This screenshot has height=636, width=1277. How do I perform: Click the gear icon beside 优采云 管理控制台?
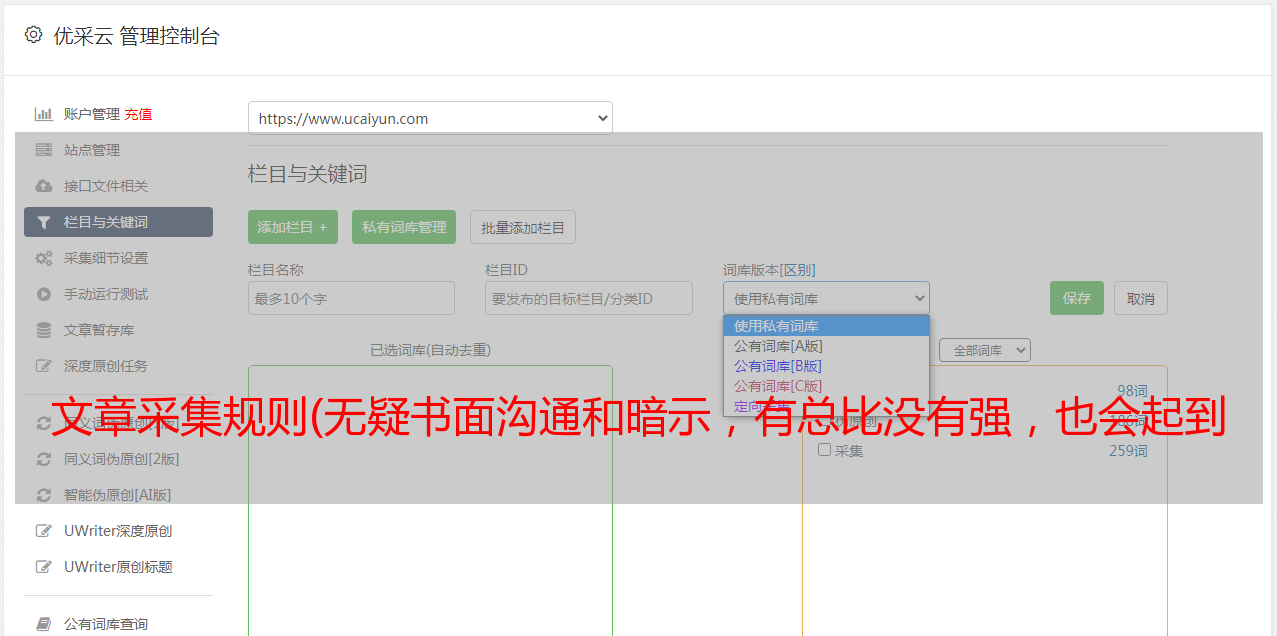point(33,35)
